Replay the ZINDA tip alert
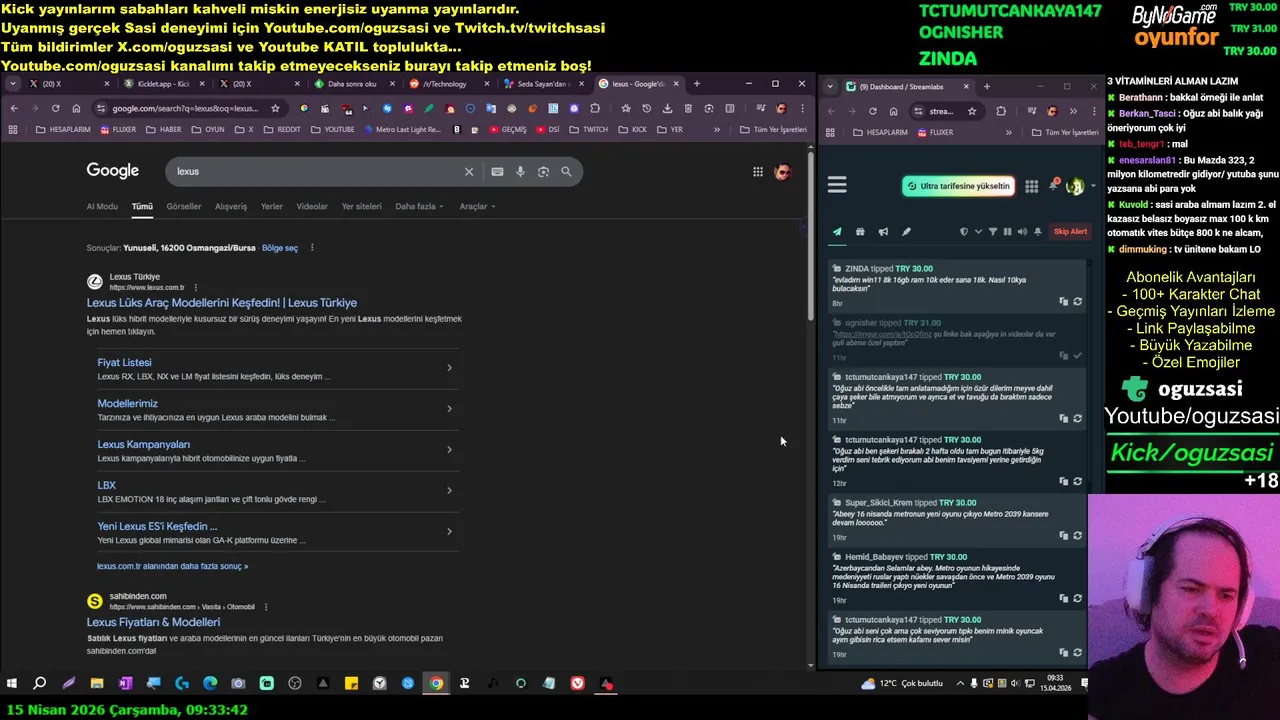 (x=1077, y=302)
